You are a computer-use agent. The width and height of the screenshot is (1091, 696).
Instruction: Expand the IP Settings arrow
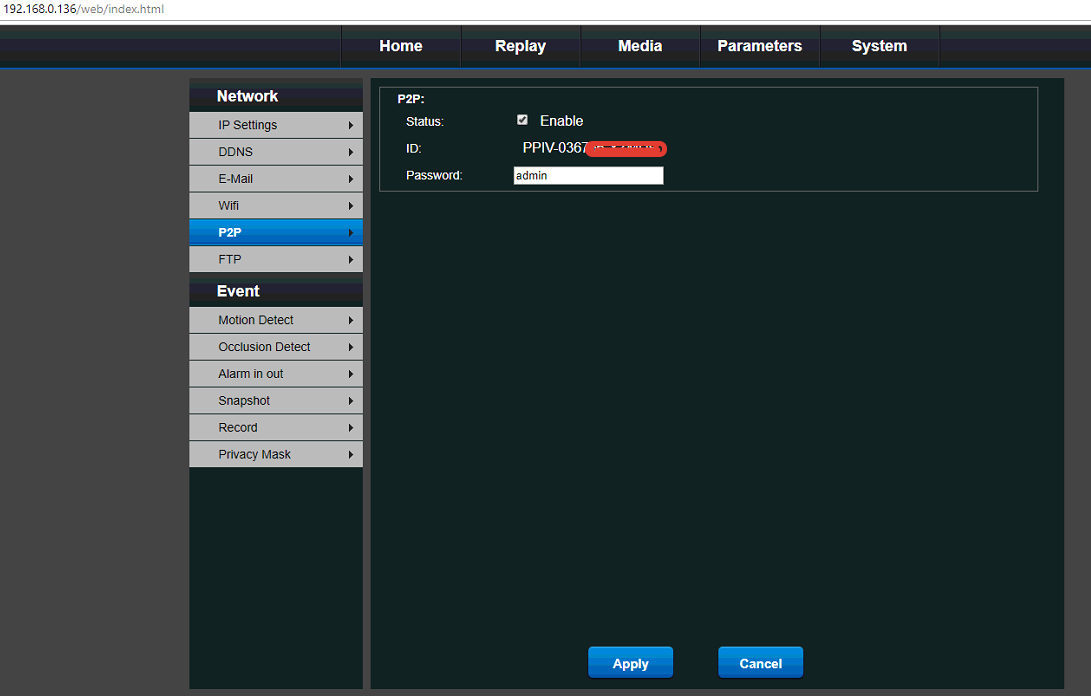tap(351, 125)
